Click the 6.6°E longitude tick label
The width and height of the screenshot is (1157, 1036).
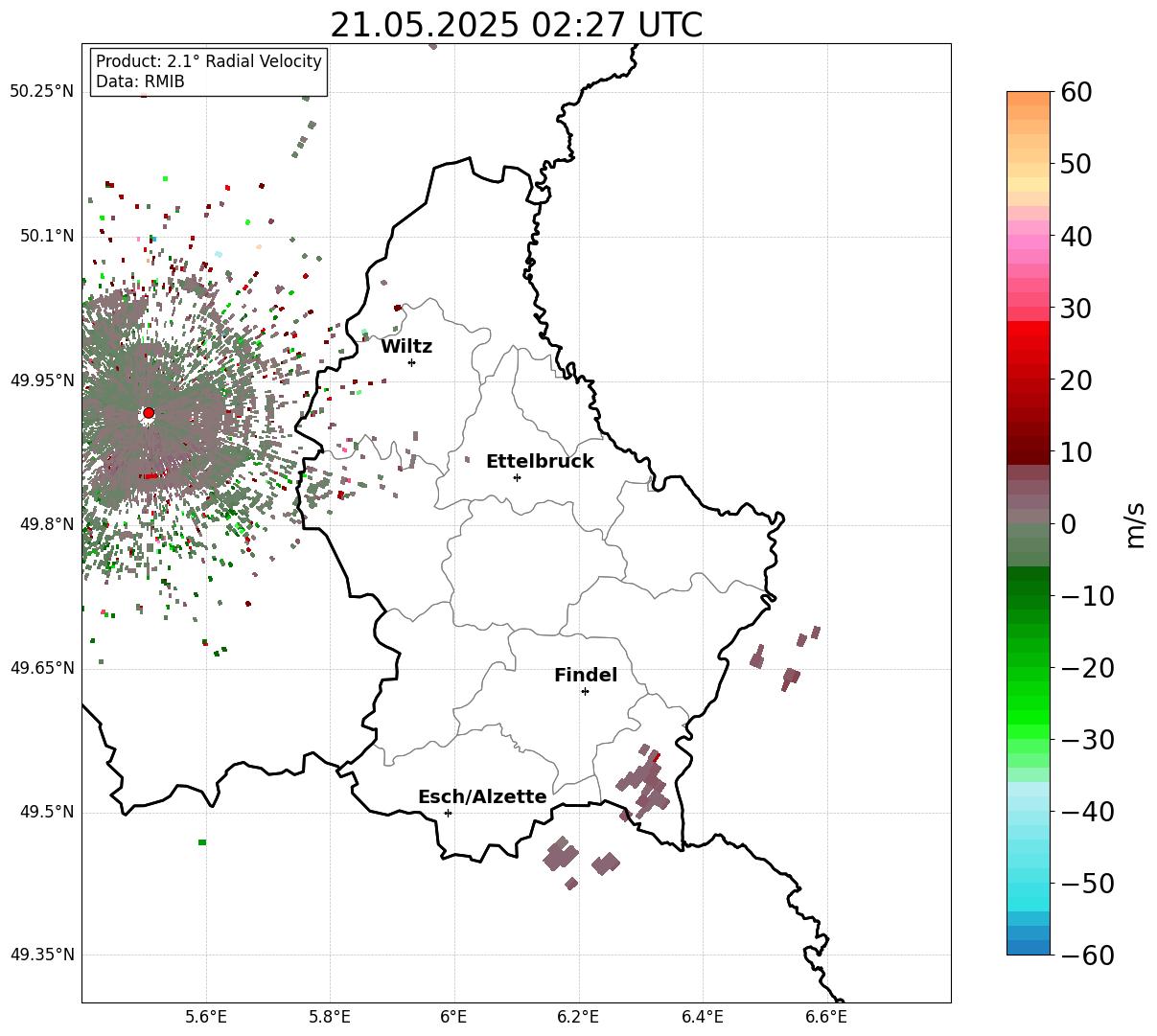[826, 1018]
